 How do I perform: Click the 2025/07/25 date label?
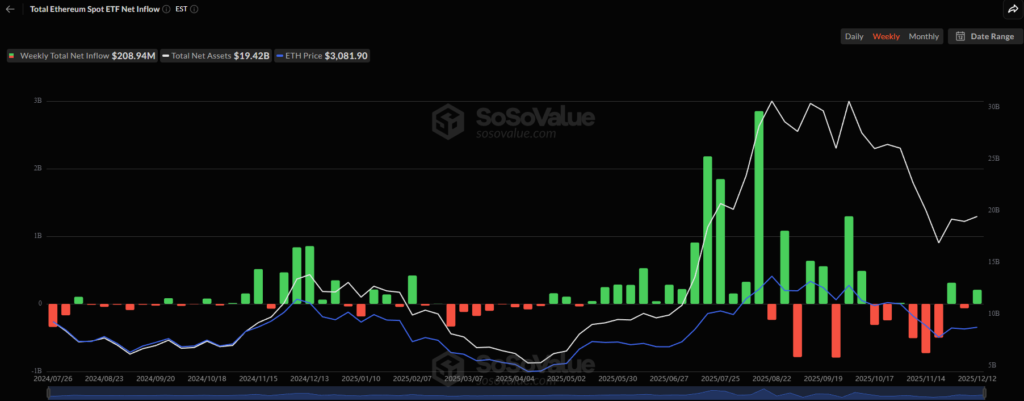pos(720,378)
